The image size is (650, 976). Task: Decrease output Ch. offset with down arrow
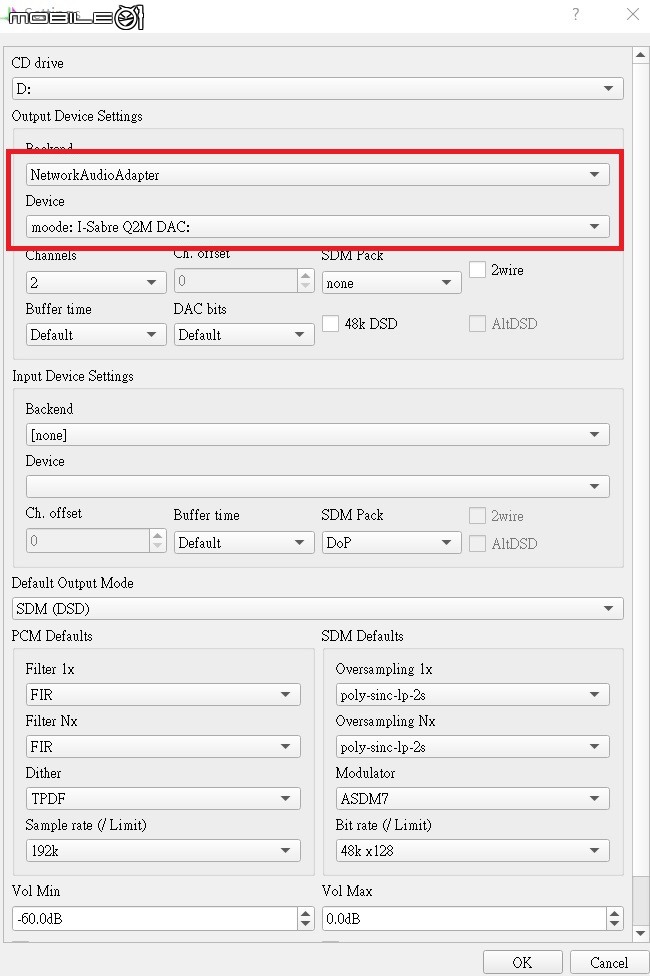click(x=306, y=286)
